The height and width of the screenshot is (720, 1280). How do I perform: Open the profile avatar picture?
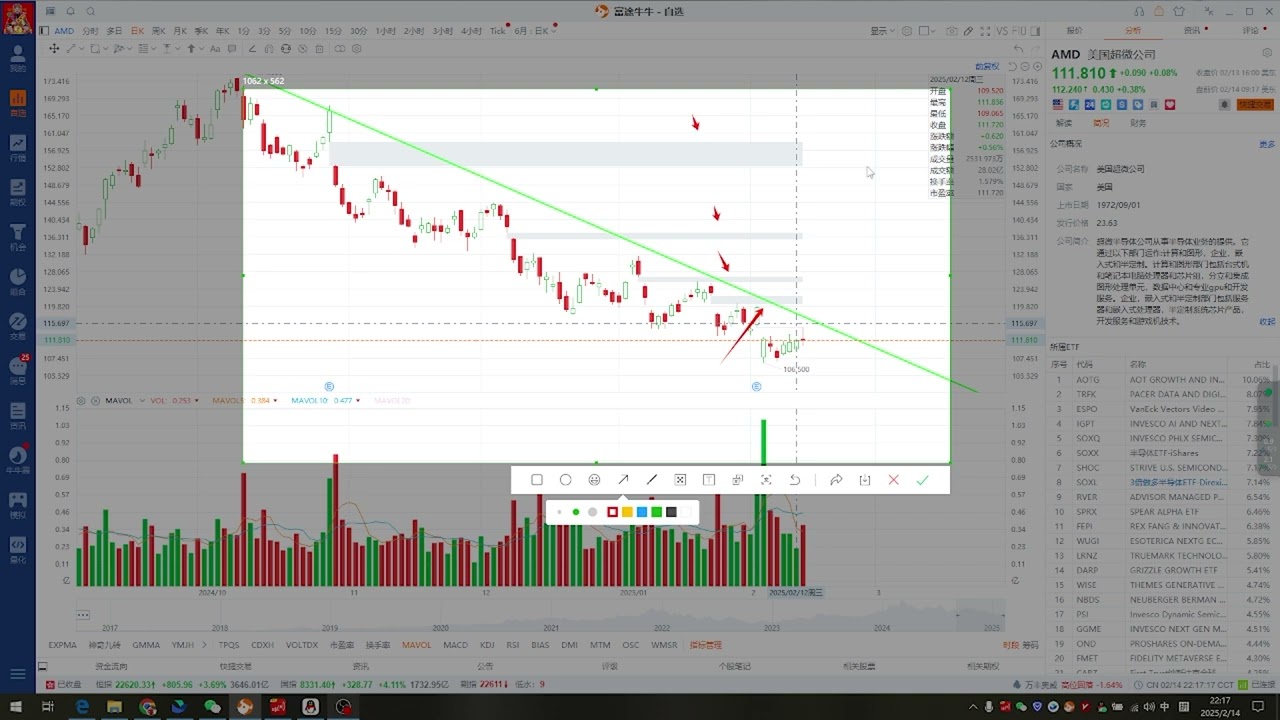click(18, 18)
